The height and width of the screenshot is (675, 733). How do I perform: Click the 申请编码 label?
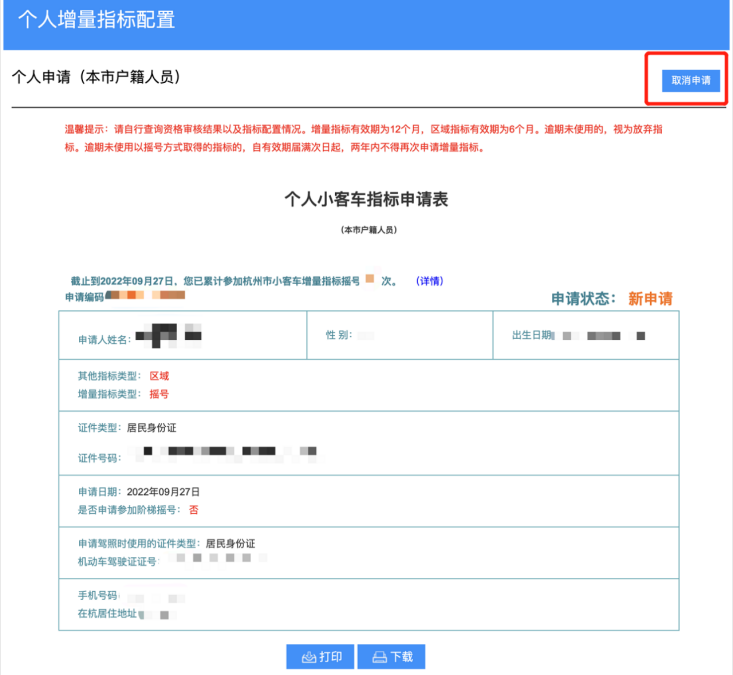click(85, 297)
